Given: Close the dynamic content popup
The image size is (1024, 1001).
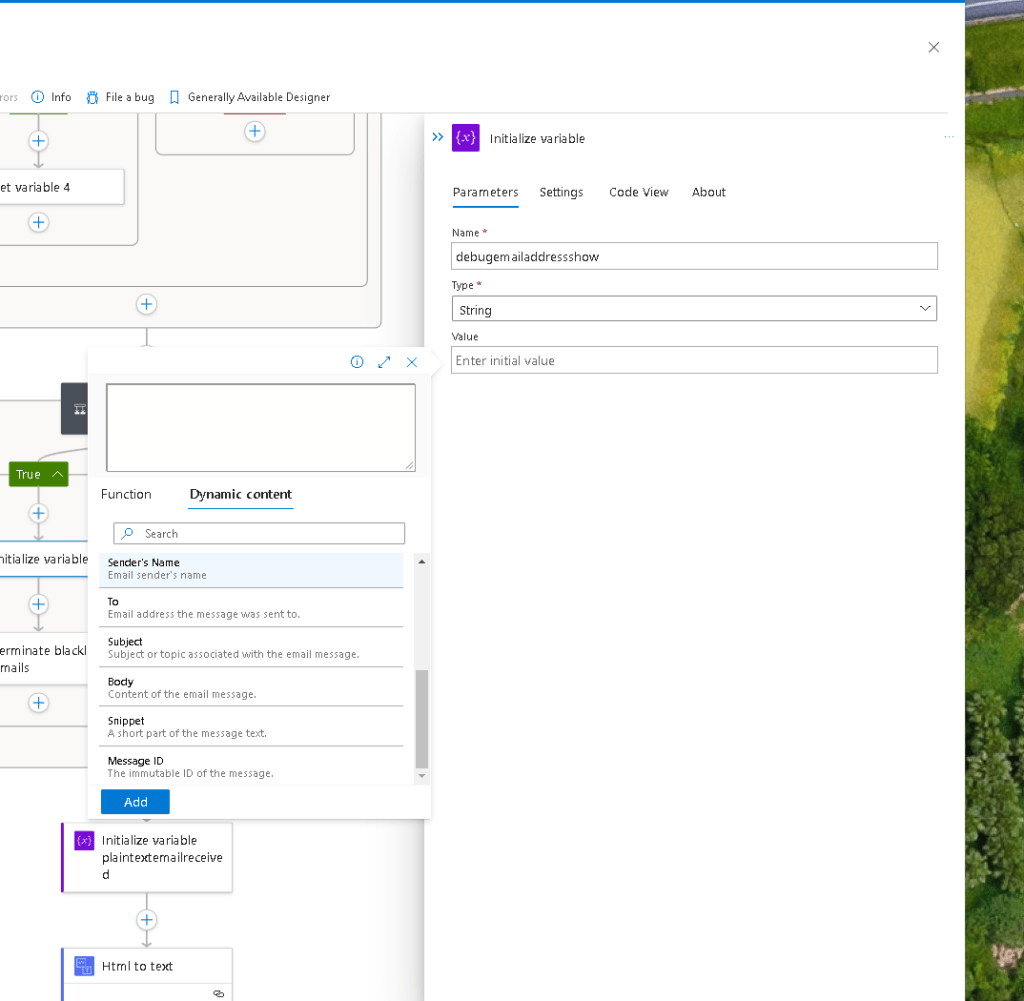Looking at the screenshot, I should pyautogui.click(x=411, y=362).
